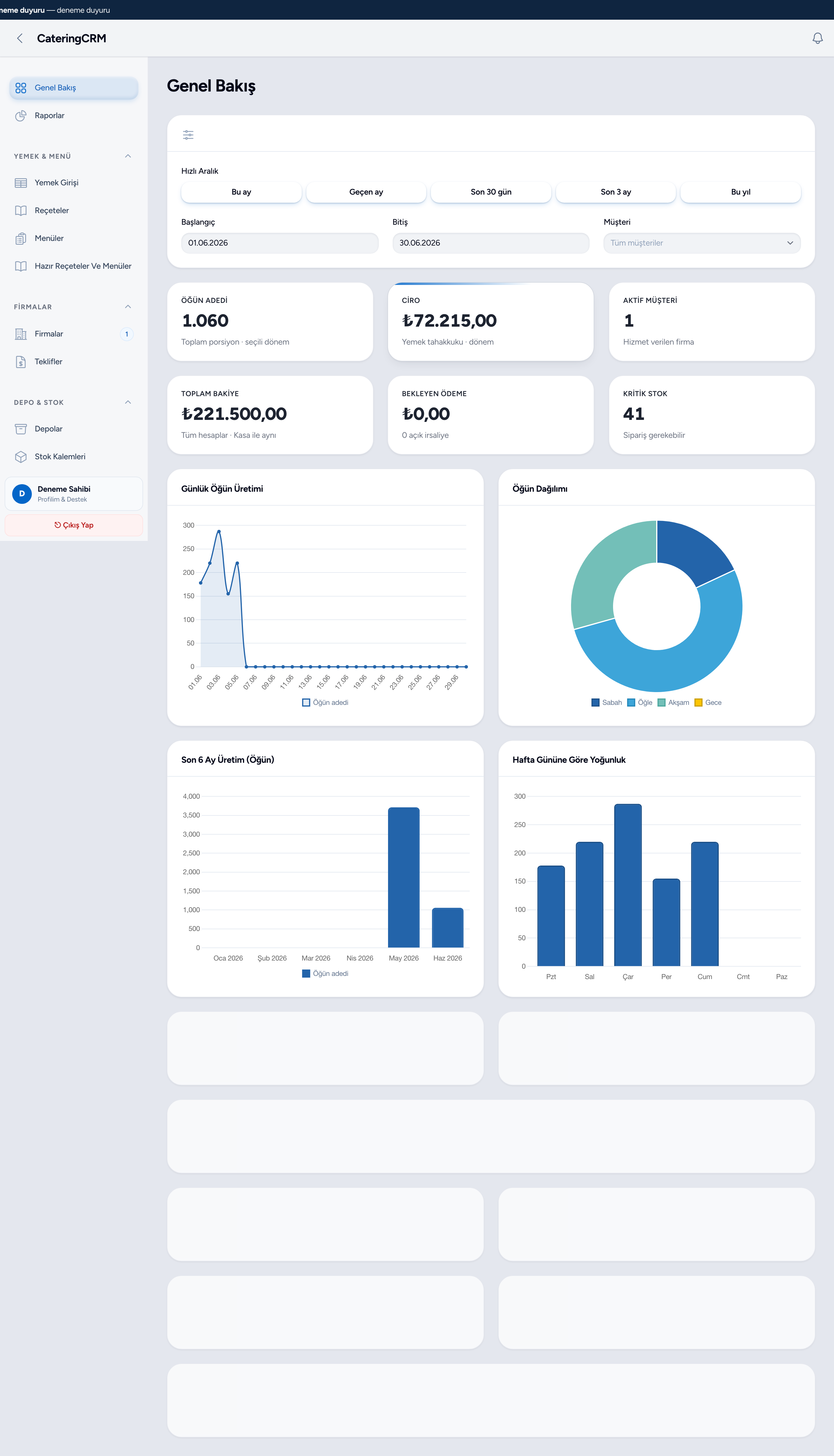Viewport: 834px width, 1456px height.
Task: Toggle Öğle legend in Öğün Dağılımı
Action: pos(640,703)
